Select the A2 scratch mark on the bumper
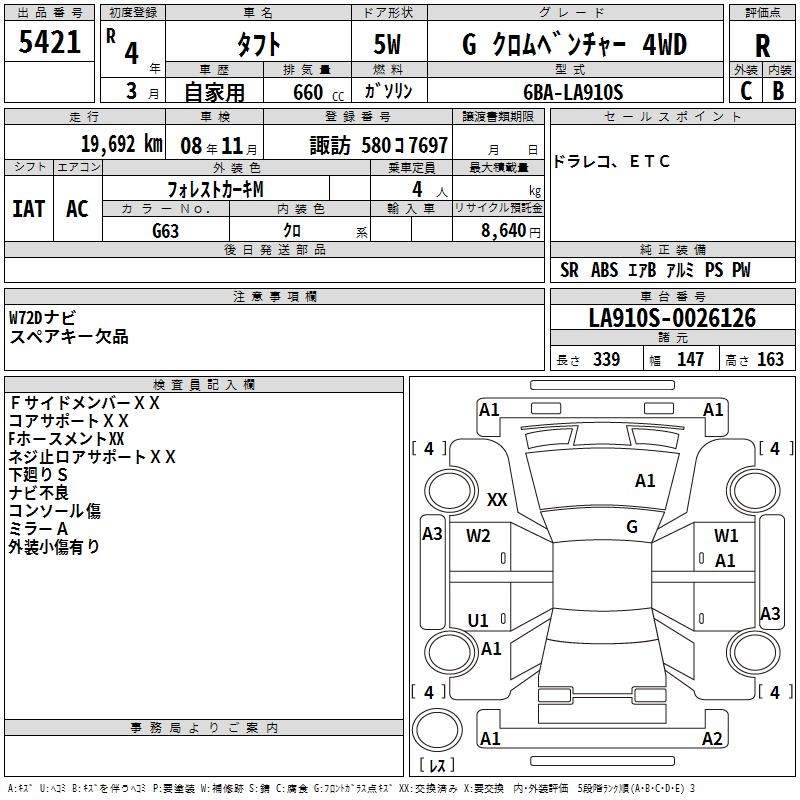Screen dimensions: 800x800 coord(712,739)
